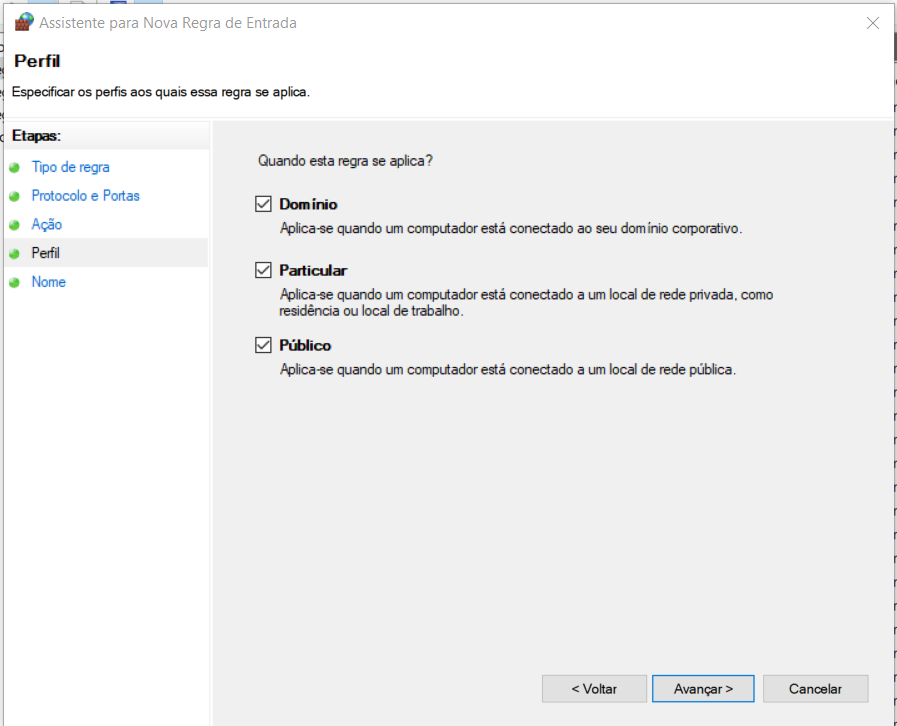
Task: Jump to the Ação step
Action: point(46,225)
